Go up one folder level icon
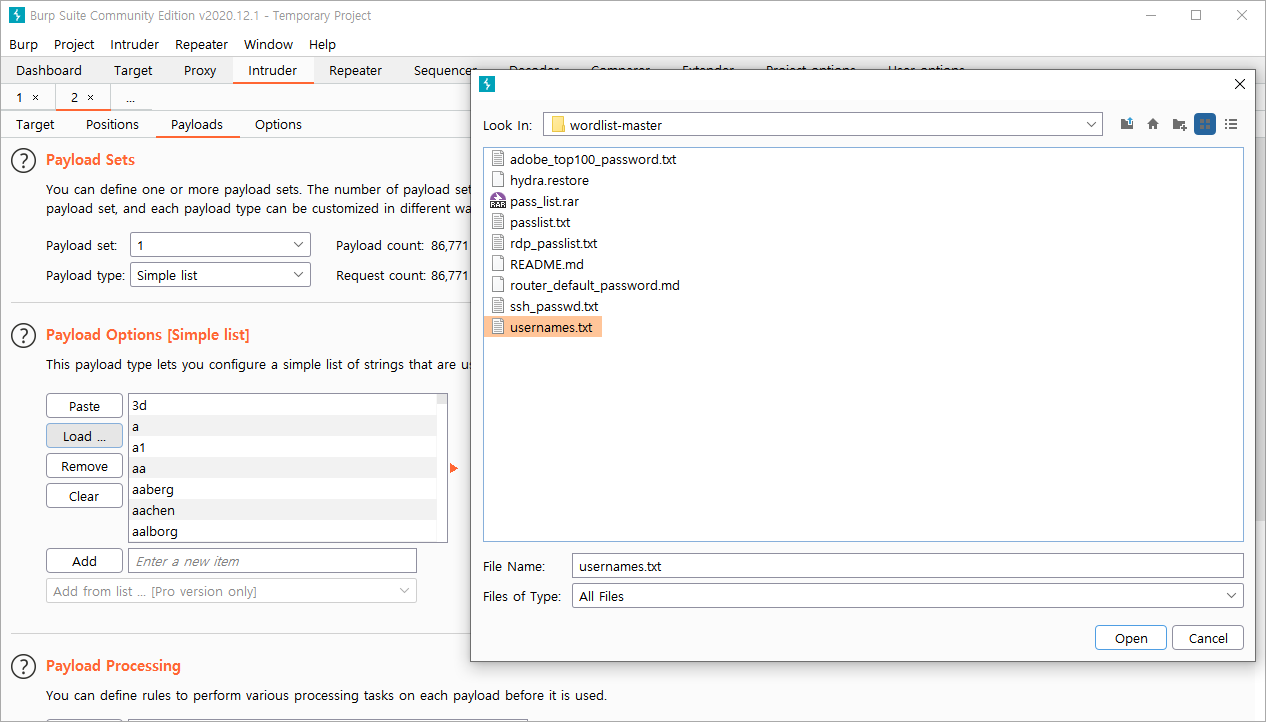Viewport: 1266px width, 722px height. point(1127,124)
